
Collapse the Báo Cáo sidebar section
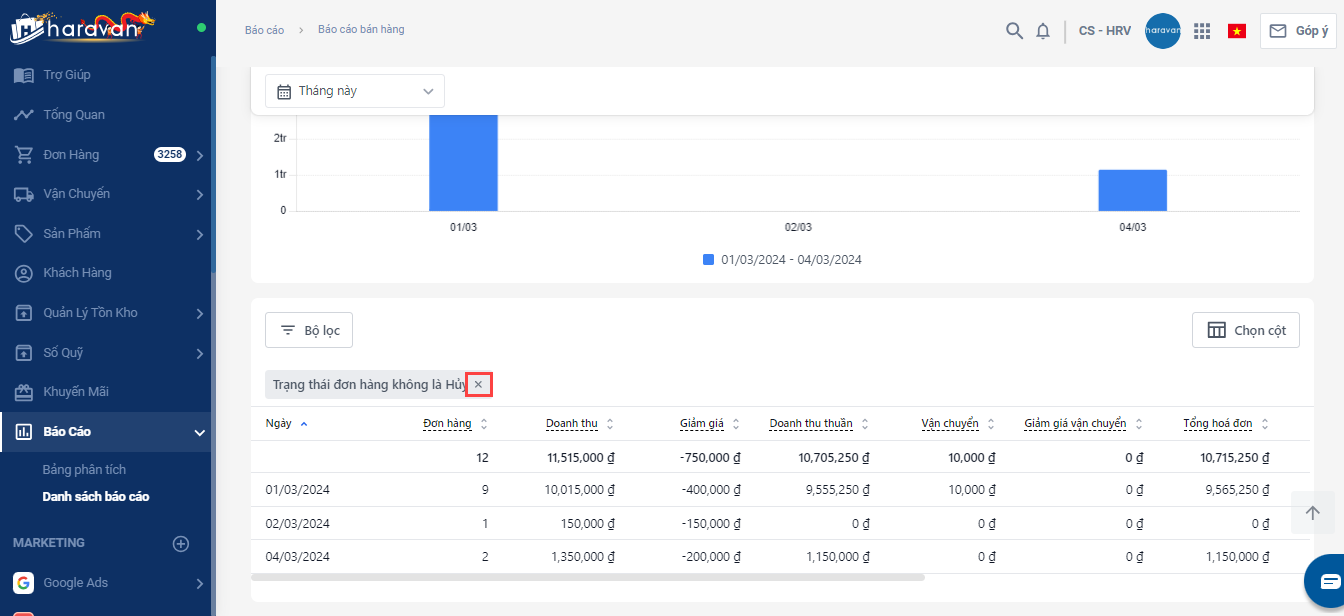pyautogui.click(x=200, y=433)
